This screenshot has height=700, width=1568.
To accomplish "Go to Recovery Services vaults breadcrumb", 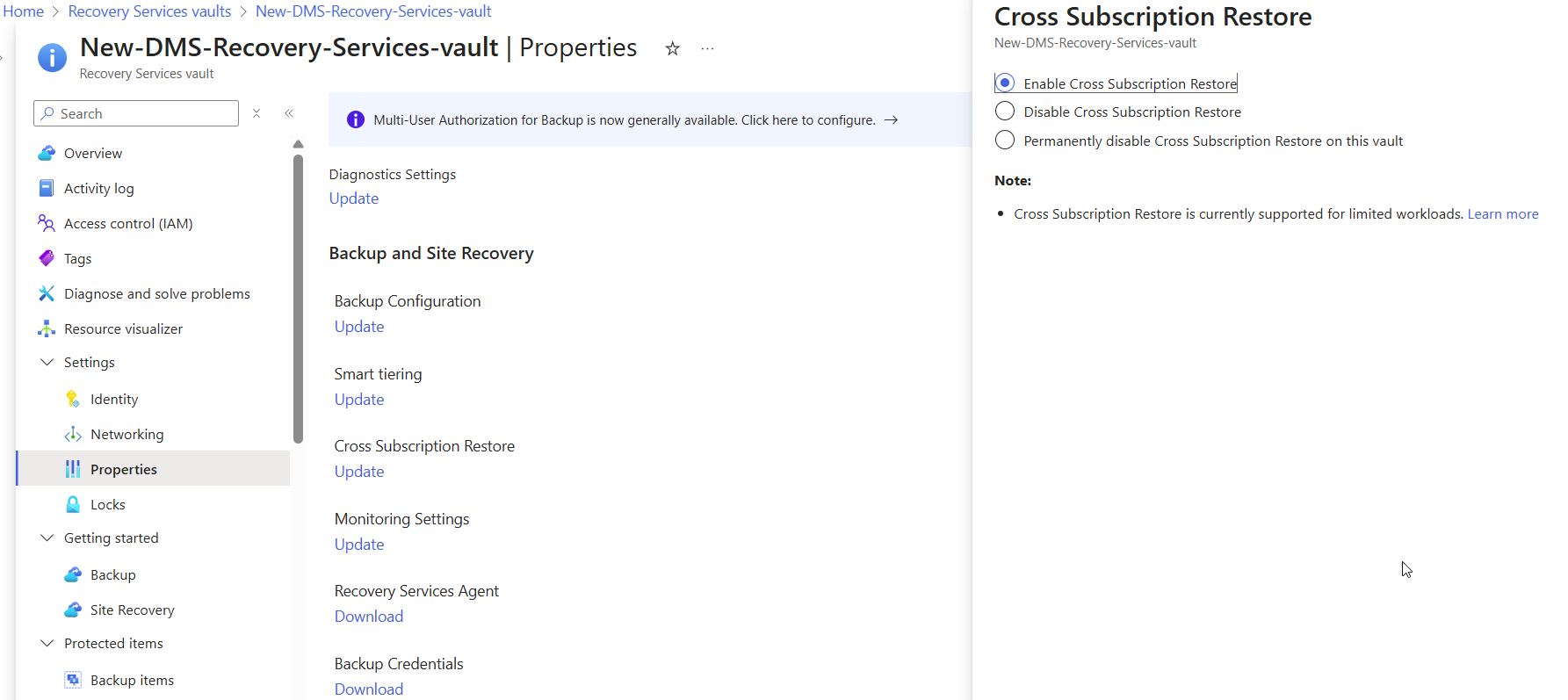I will point(149,11).
